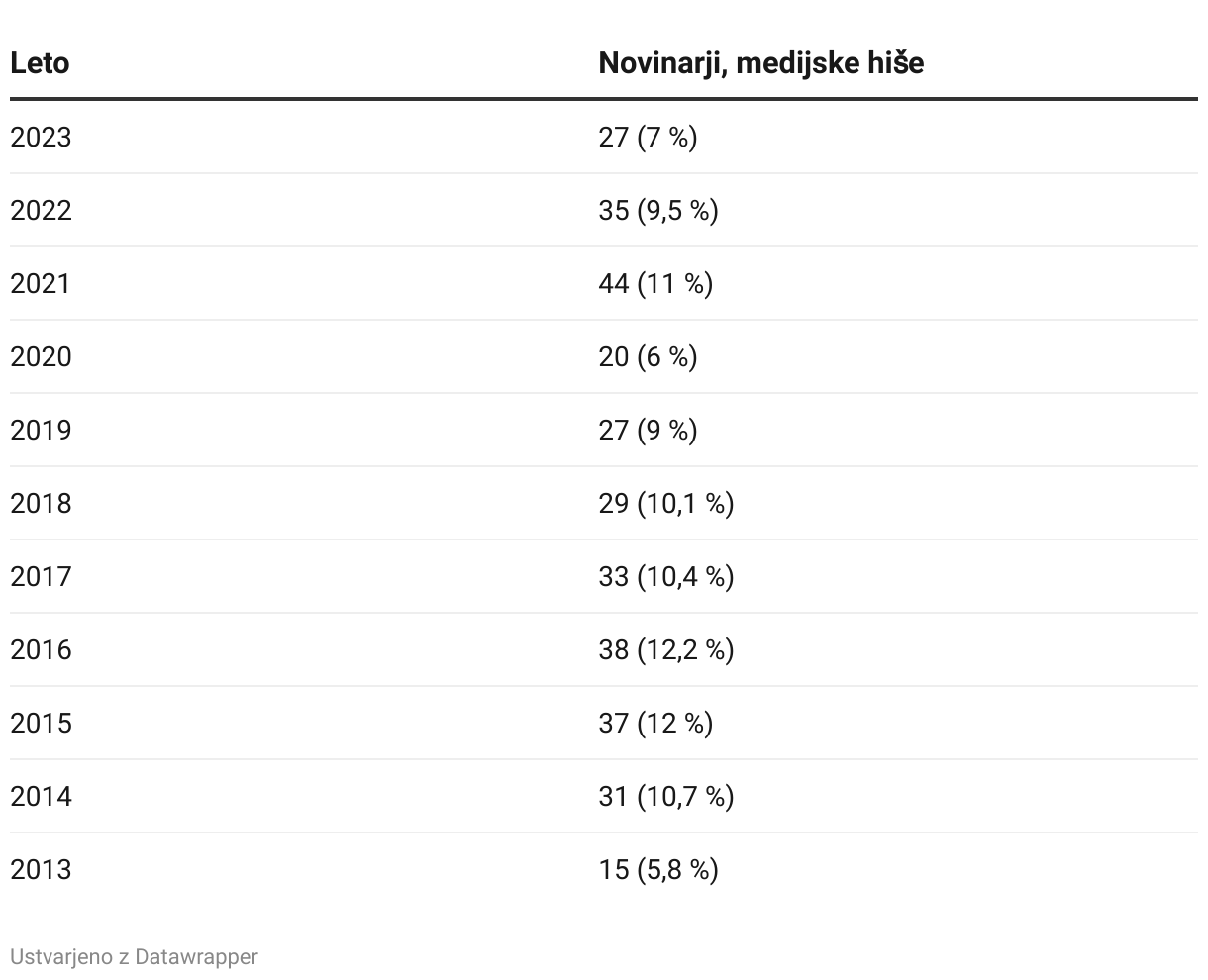
Task: Click the Leto column header
Action: [x=40, y=63]
